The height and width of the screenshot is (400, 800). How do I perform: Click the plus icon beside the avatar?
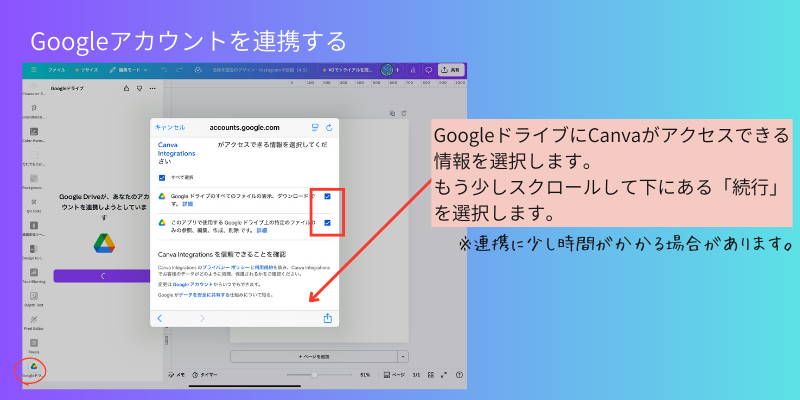[397, 70]
